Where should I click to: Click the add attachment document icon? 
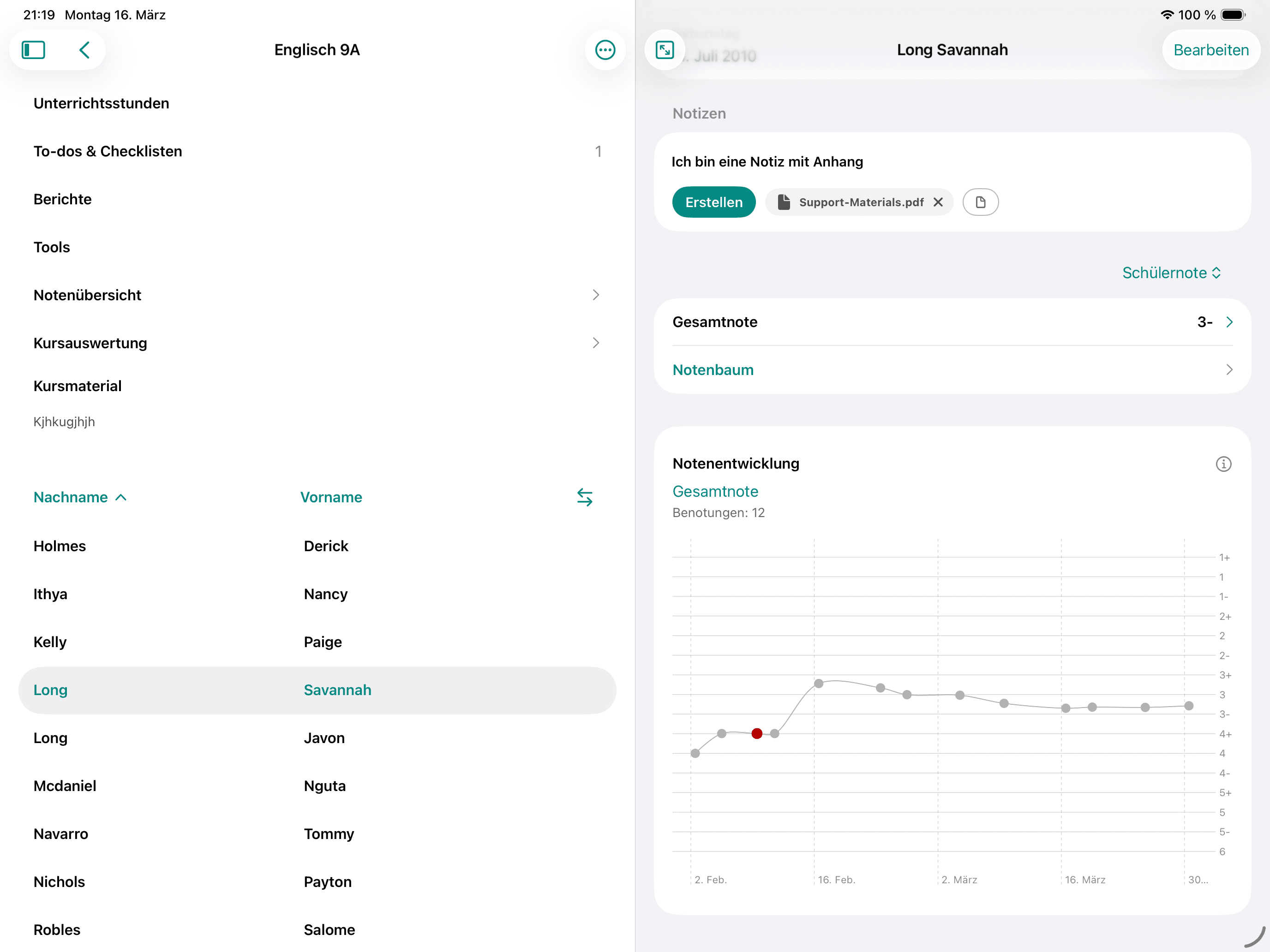pos(980,202)
